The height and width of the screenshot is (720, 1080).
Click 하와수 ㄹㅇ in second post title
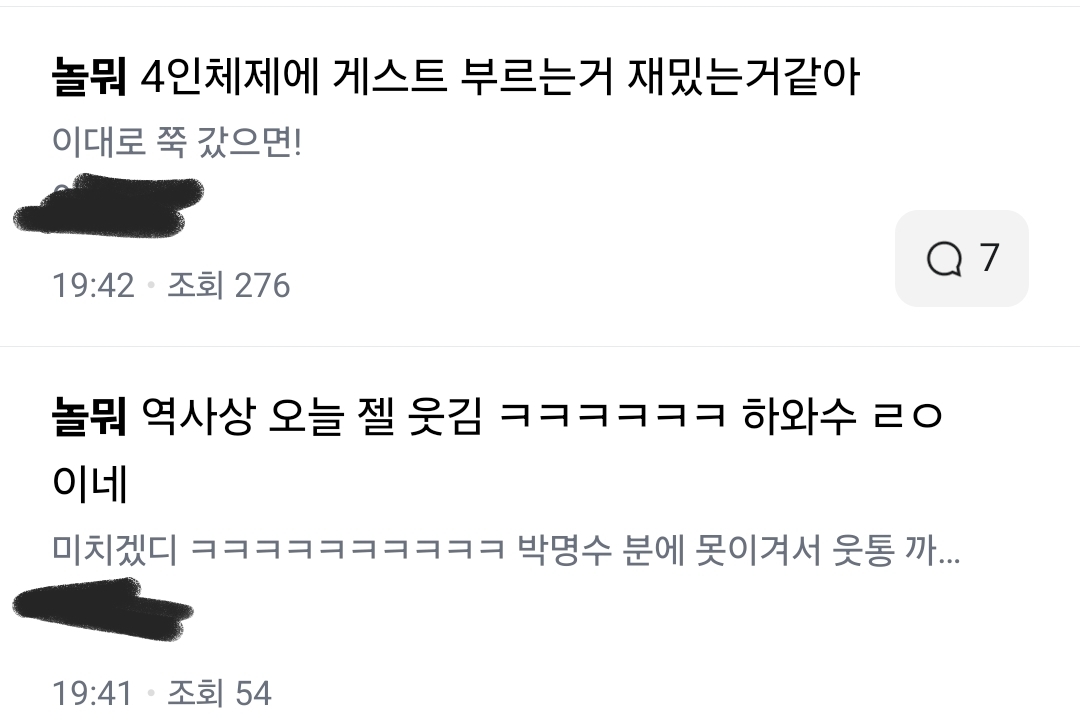coord(842,416)
